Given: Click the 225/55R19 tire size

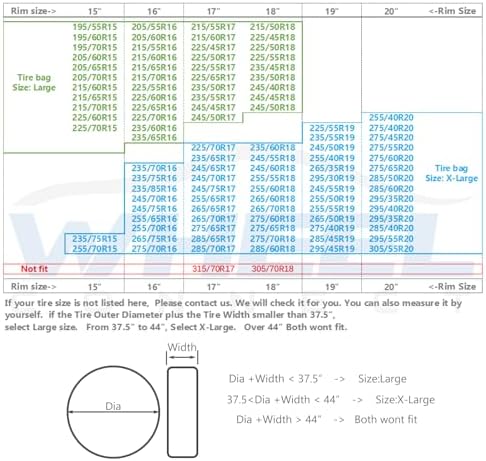Looking at the screenshot, I should pos(332,128).
